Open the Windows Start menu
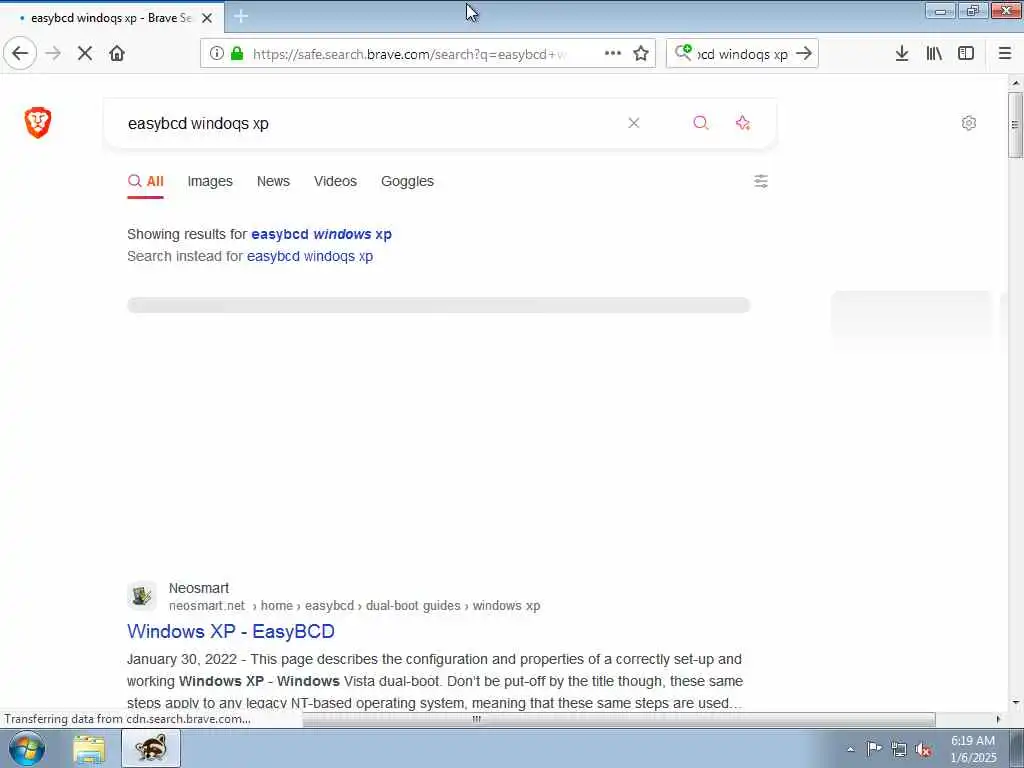The width and height of the screenshot is (1024, 768). tap(27, 748)
